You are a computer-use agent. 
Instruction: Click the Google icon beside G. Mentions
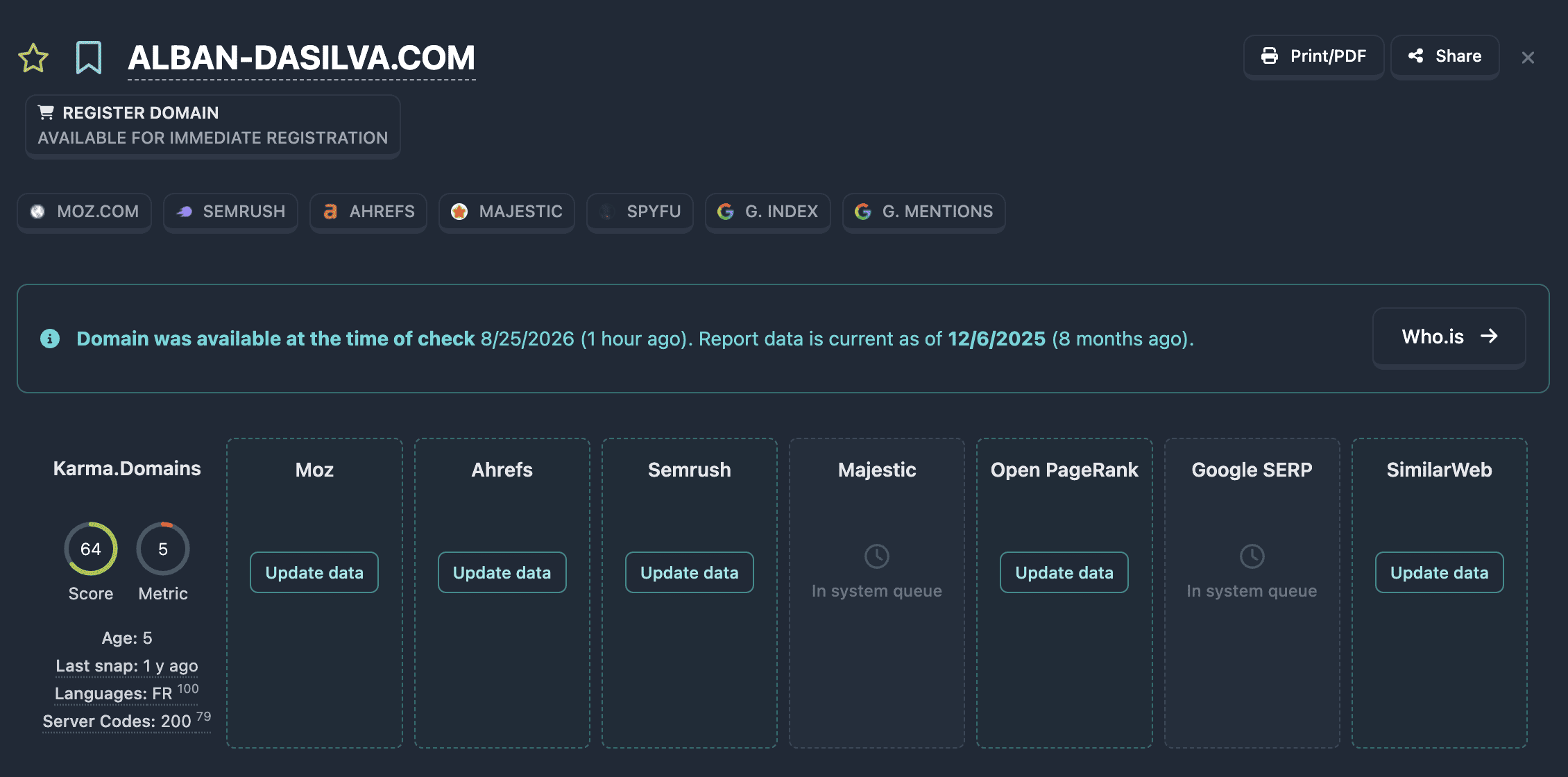863,212
